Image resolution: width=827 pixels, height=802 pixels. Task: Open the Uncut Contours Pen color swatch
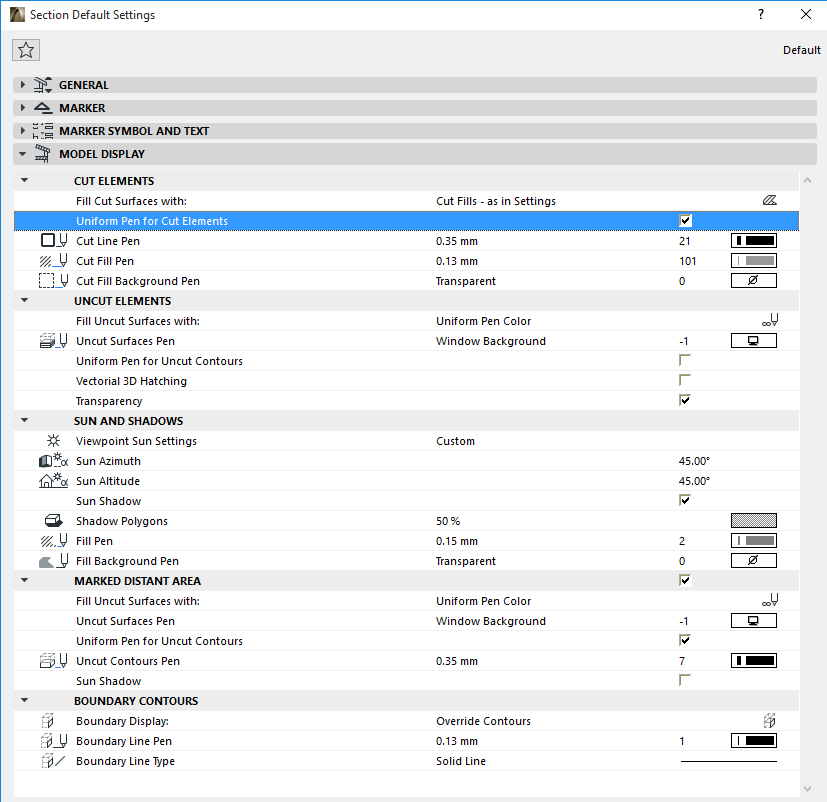tap(754, 661)
